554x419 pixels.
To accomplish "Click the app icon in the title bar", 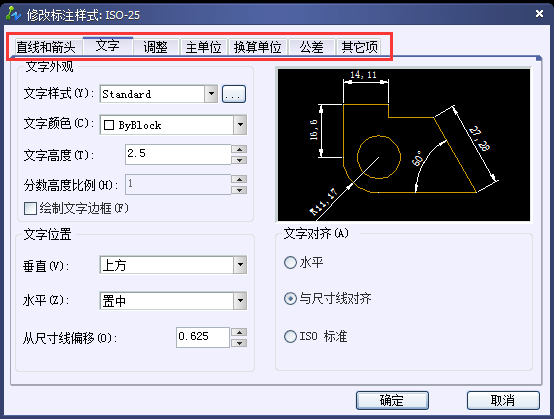I will pyautogui.click(x=13, y=13).
